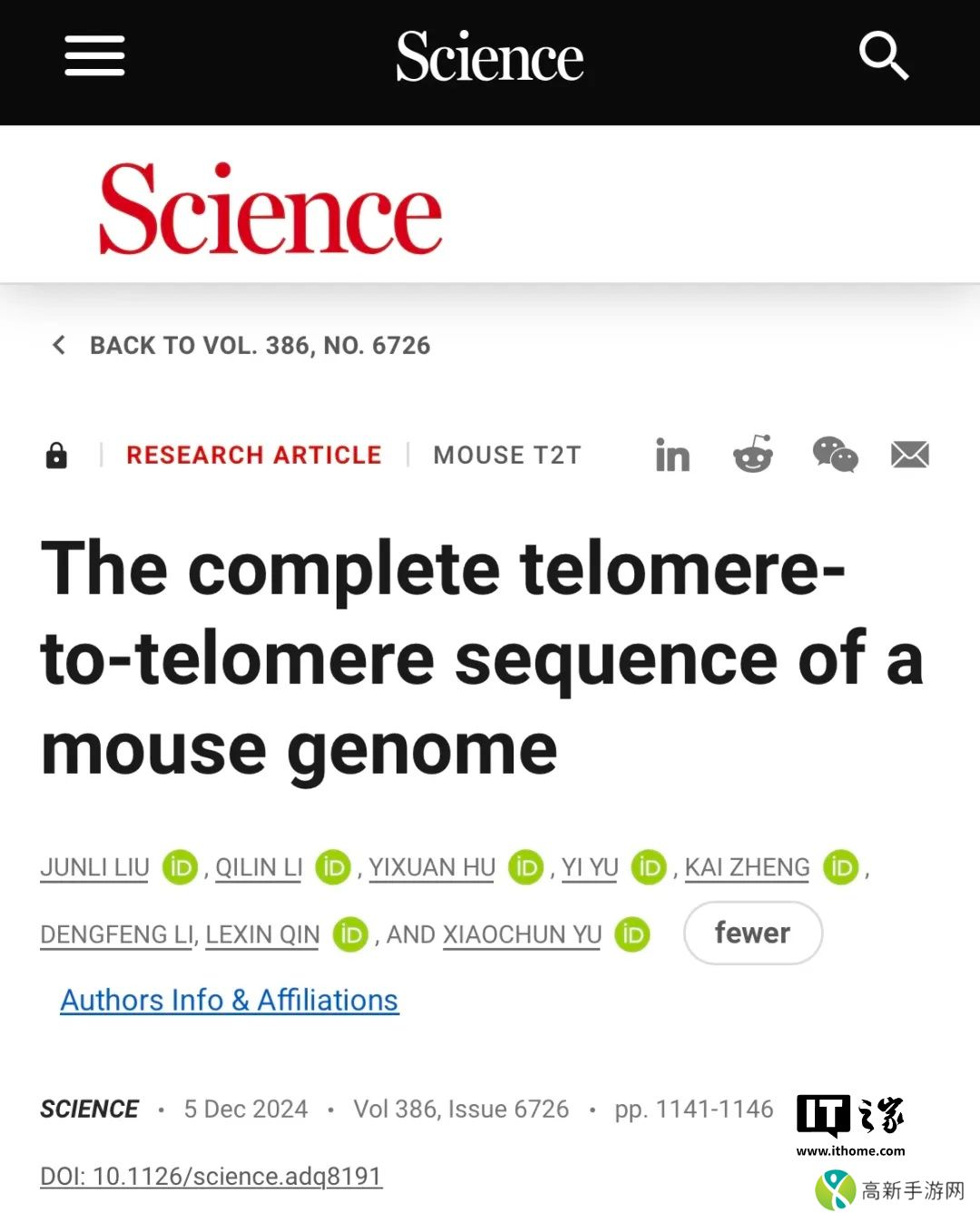Click the search magnifier icon
The width and height of the screenshot is (980, 1213).
pos(883,56)
